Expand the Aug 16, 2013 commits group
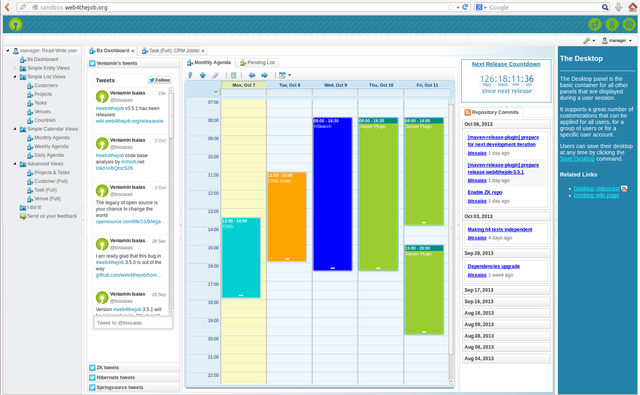Image resolution: width=640 pixels, height=395 pixels. pyautogui.click(x=506, y=313)
